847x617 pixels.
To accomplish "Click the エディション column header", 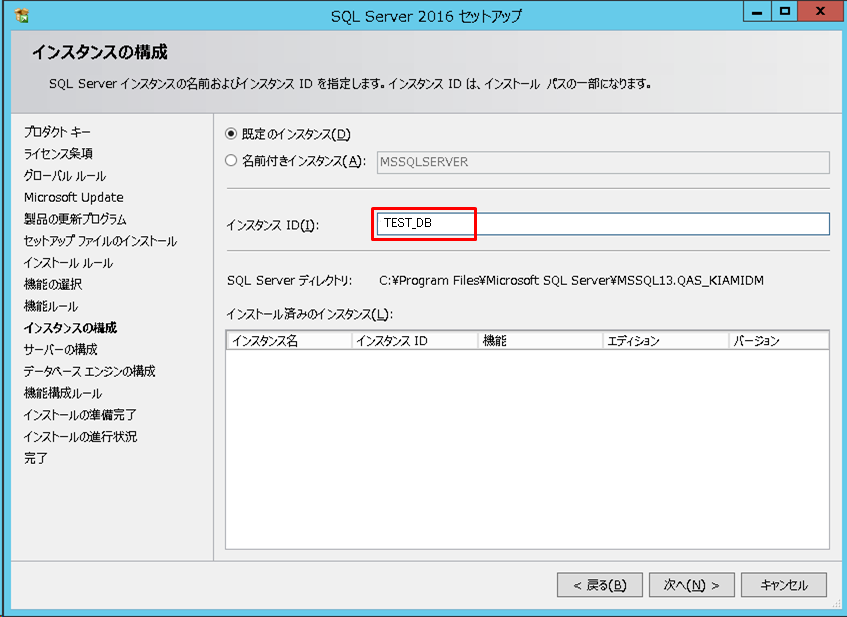I will coord(666,341).
